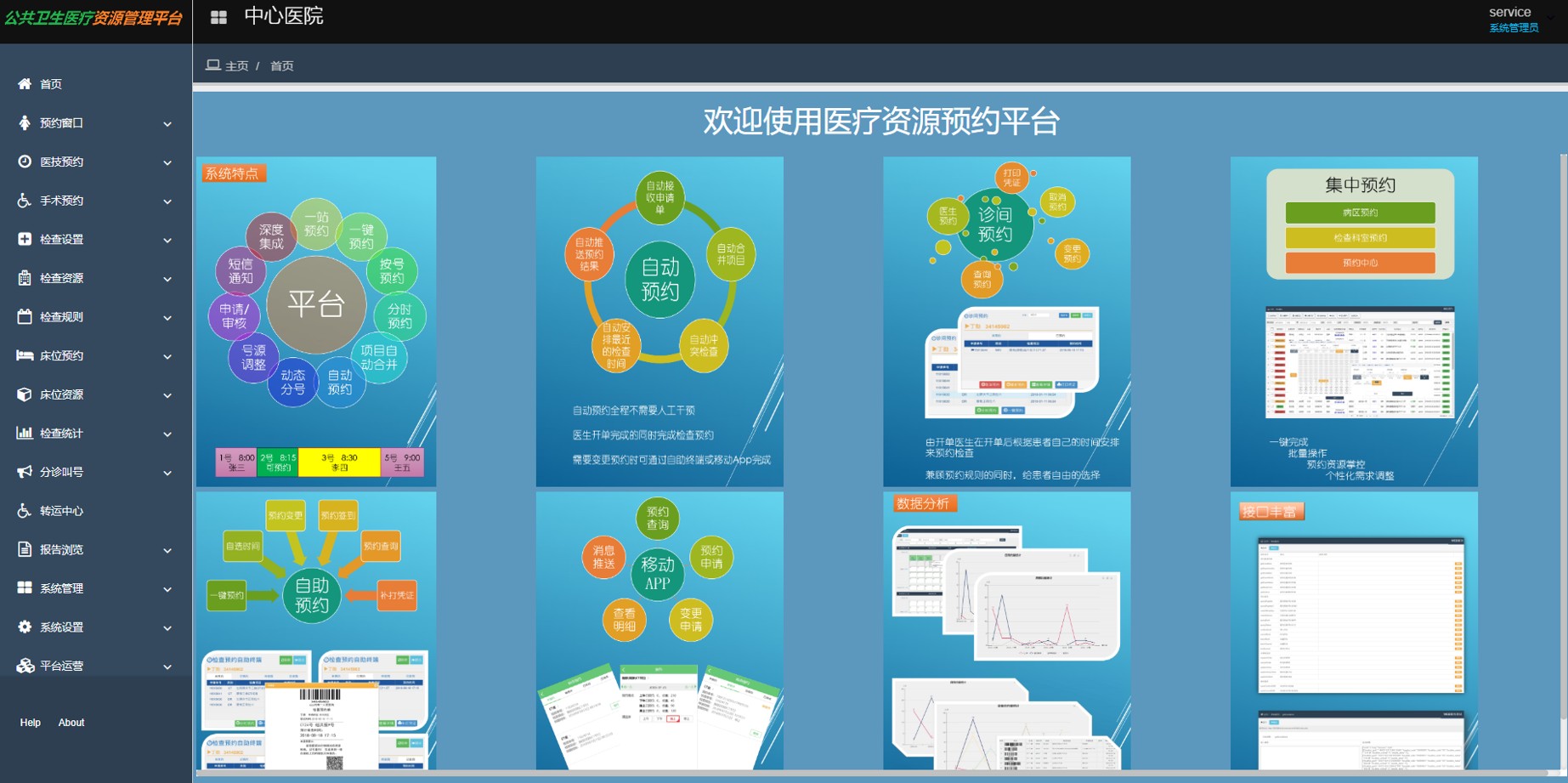Click the gear icon for 系统设置

click(x=25, y=627)
